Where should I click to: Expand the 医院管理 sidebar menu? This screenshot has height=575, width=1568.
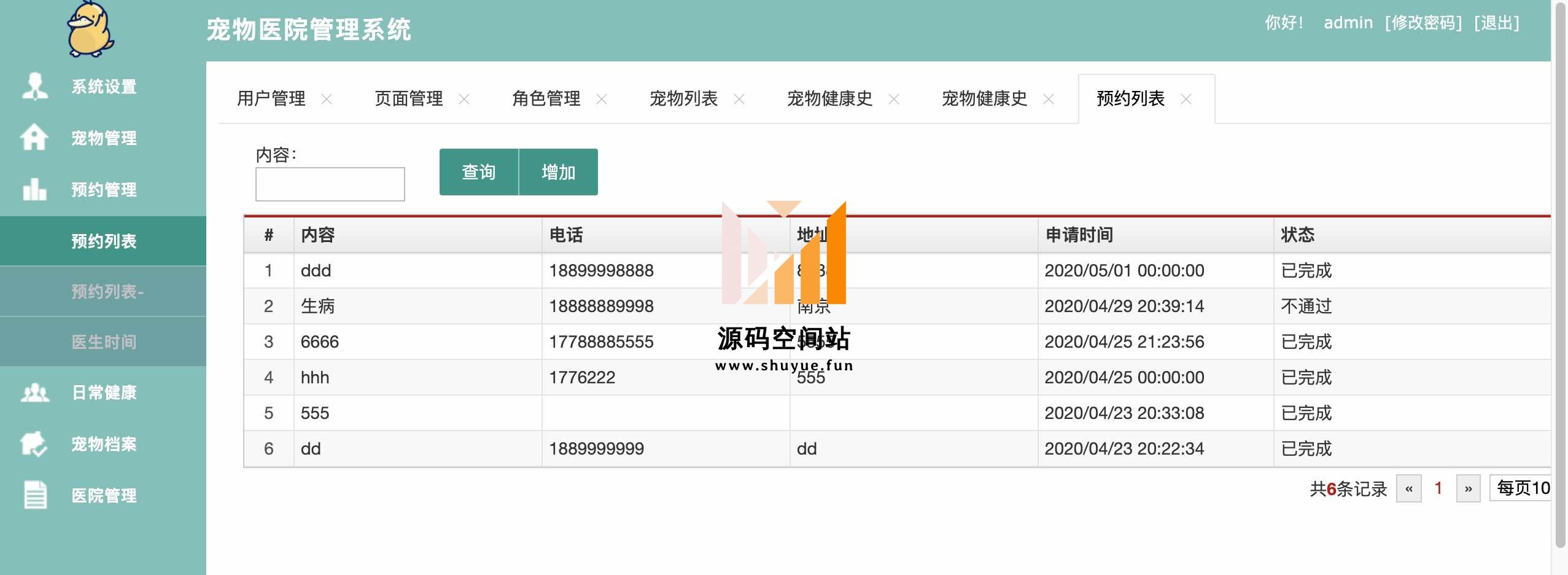click(104, 496)
